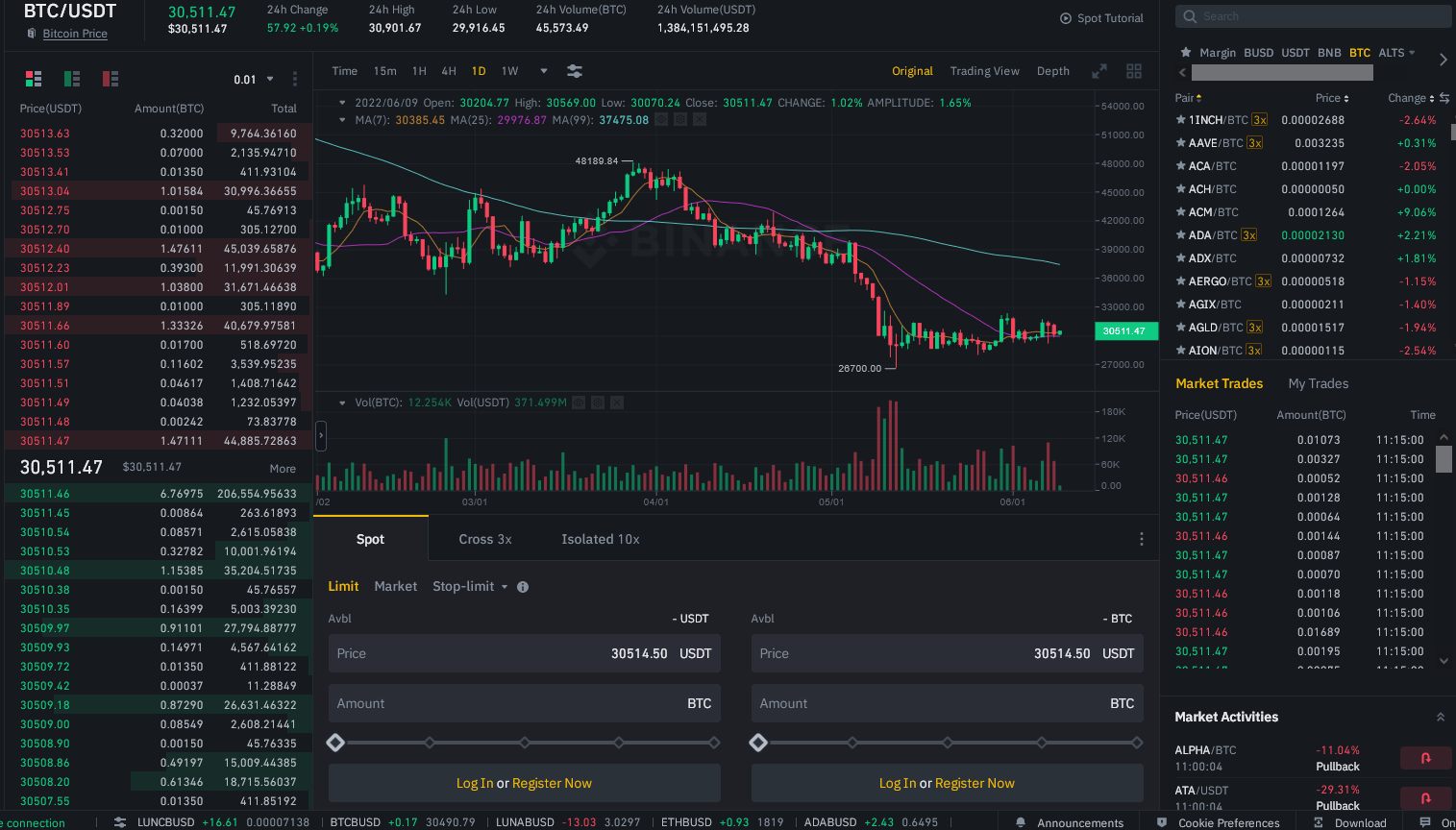Show combined order book view icon
This screenshot has width=1456, height=830.
(34, 79)
